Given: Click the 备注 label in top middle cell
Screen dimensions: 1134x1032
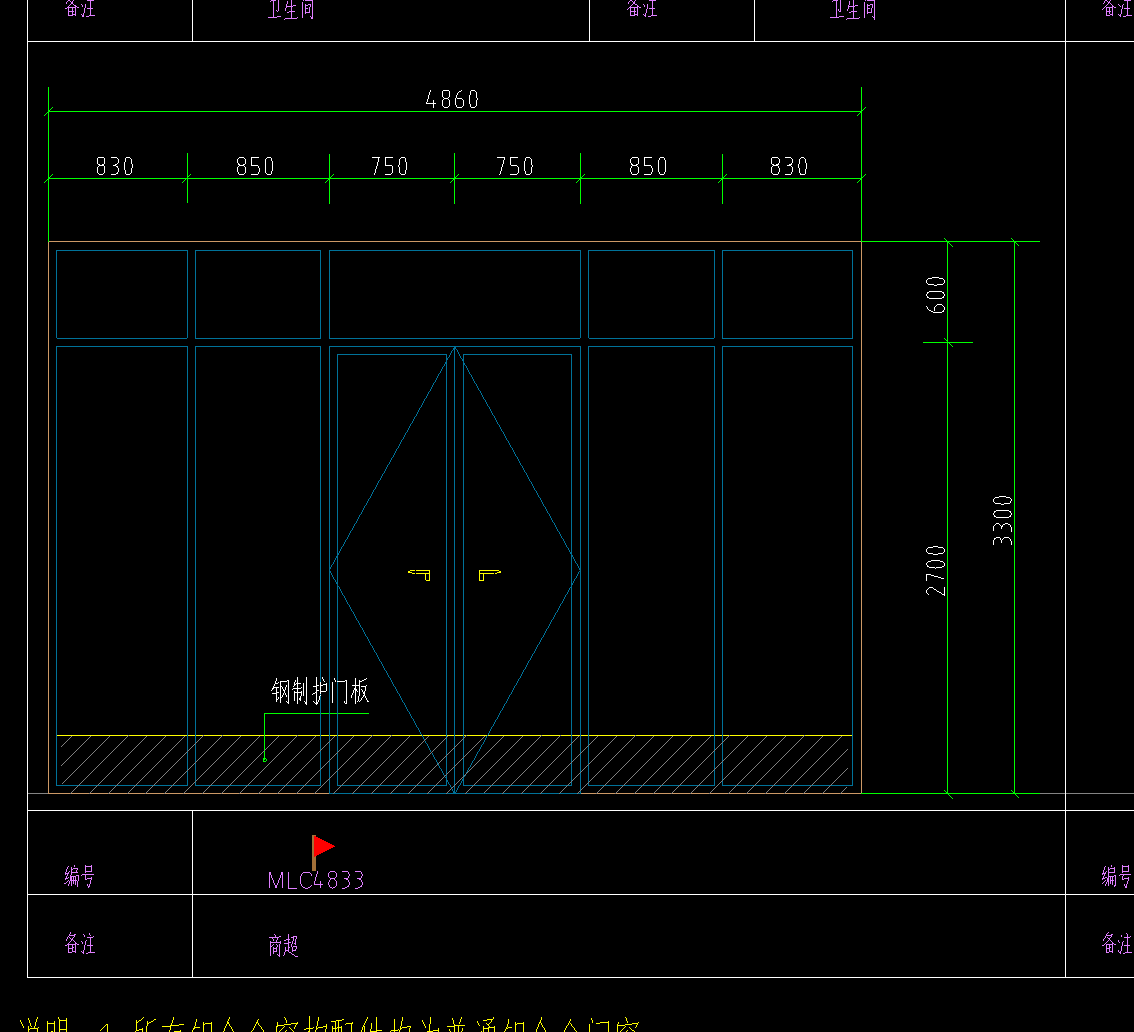Looking at the screenshot, I should [641, 8].
